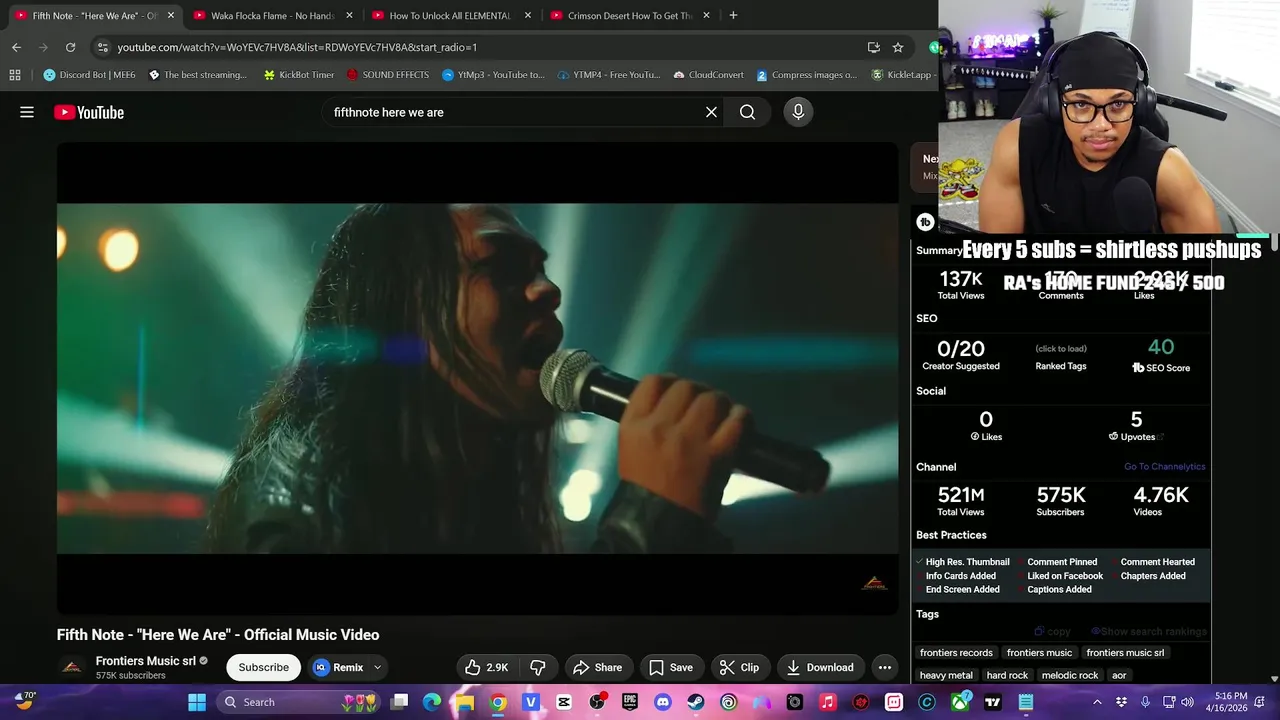This screenshot has height=720, width=1280.
Task: Click Go To Channelytics link
Action: [x=1164, y=467]
